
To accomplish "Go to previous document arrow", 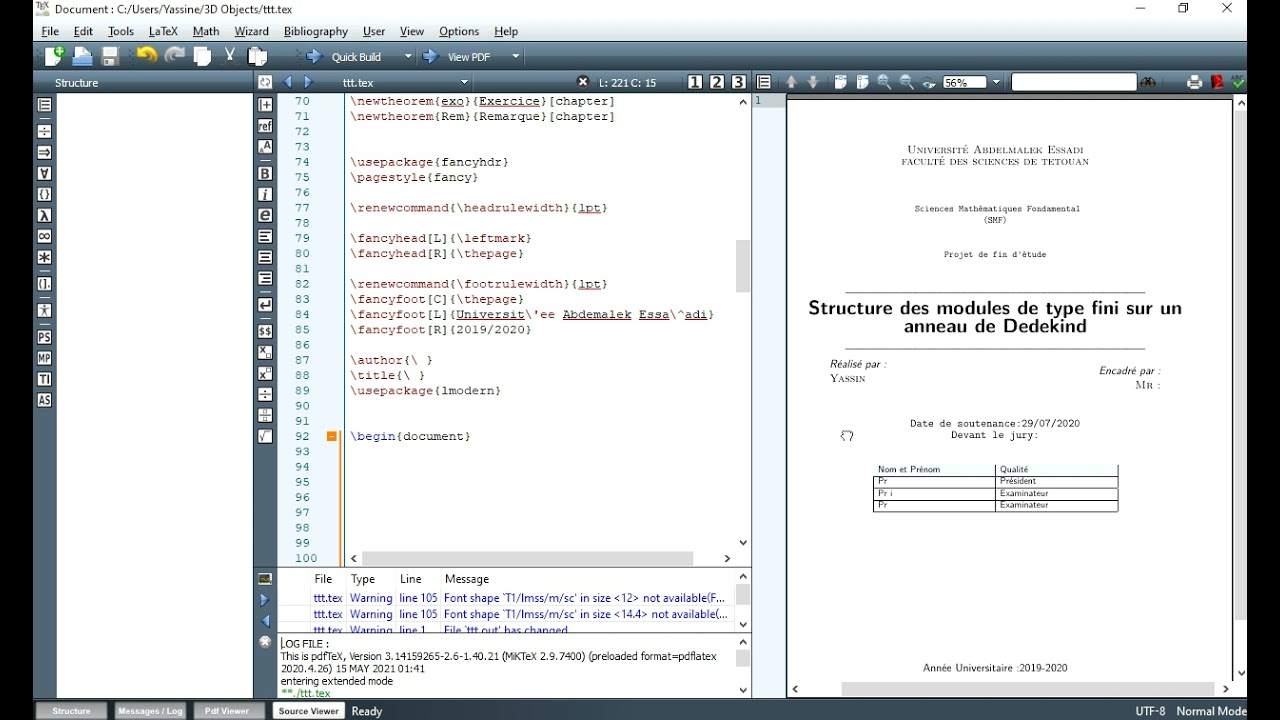I will 289,82.
